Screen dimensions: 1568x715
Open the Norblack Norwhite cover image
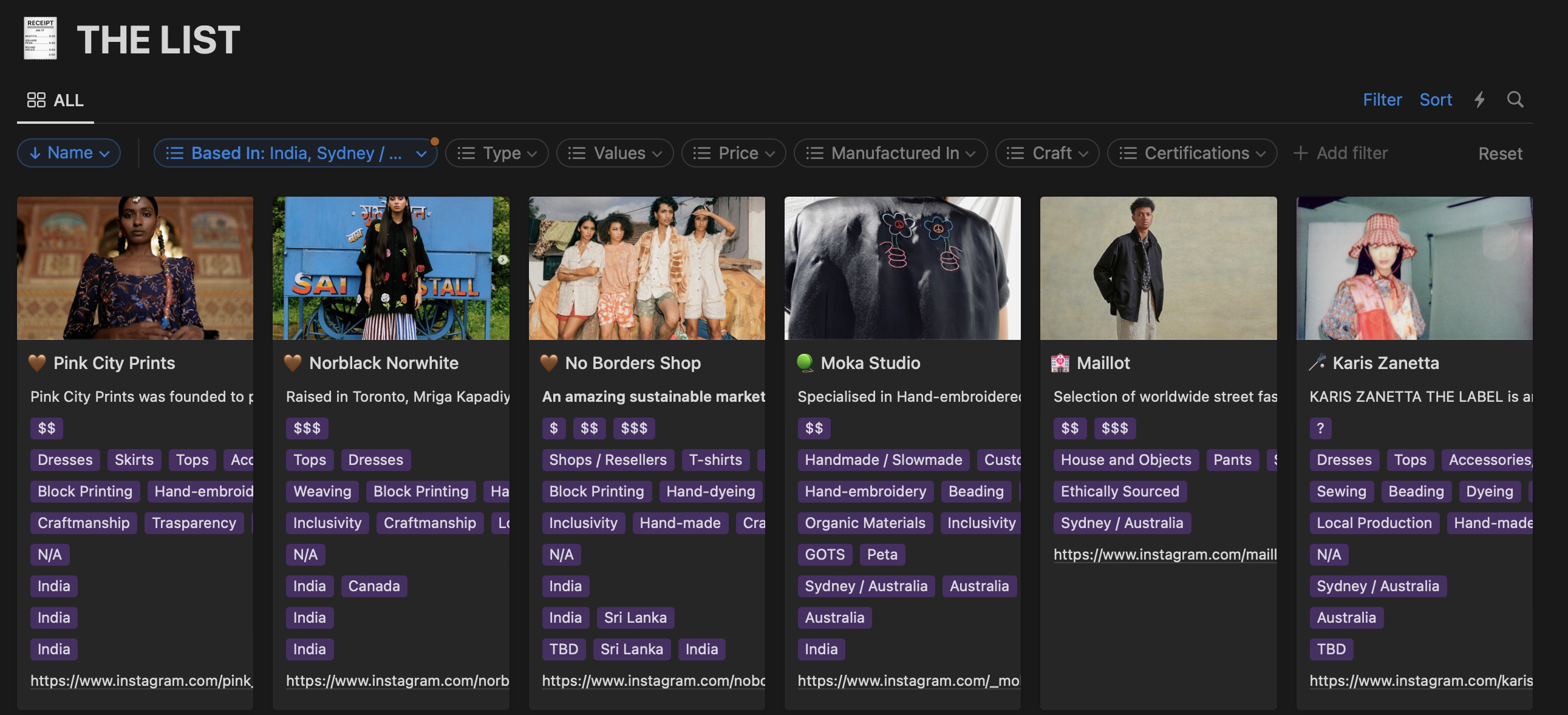(390, 268)
